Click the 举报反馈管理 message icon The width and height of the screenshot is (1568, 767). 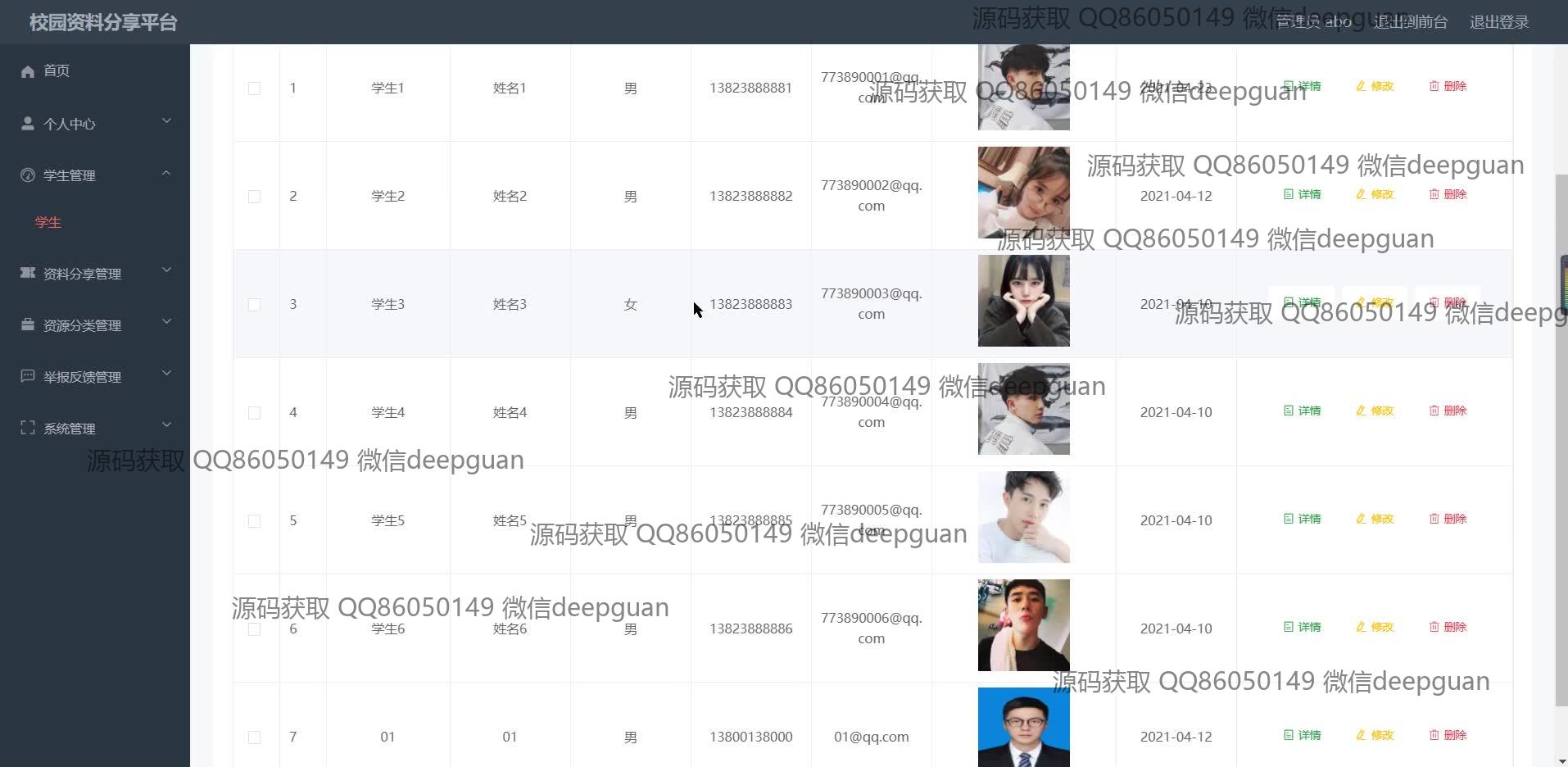tap(28, 376)
